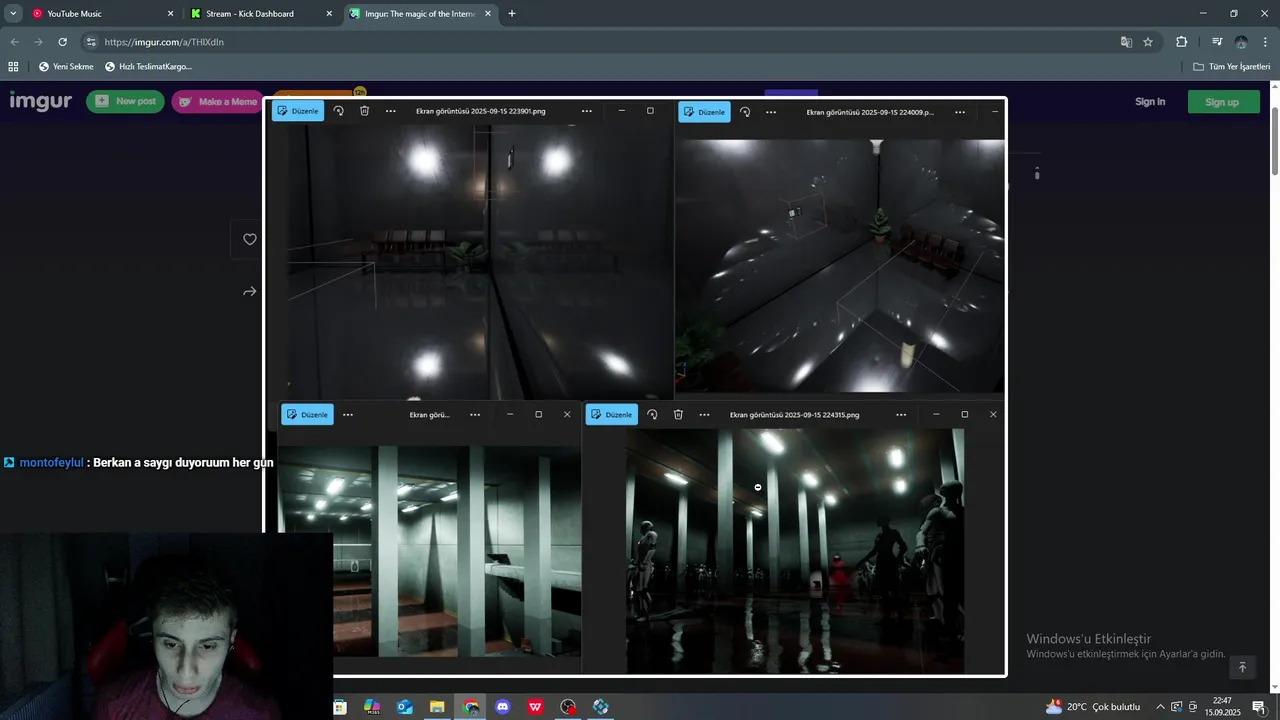Click Düzenle in the 223901.png window
The height and width of the screenshot is (720, 1280).
click(x=297, y=111)
